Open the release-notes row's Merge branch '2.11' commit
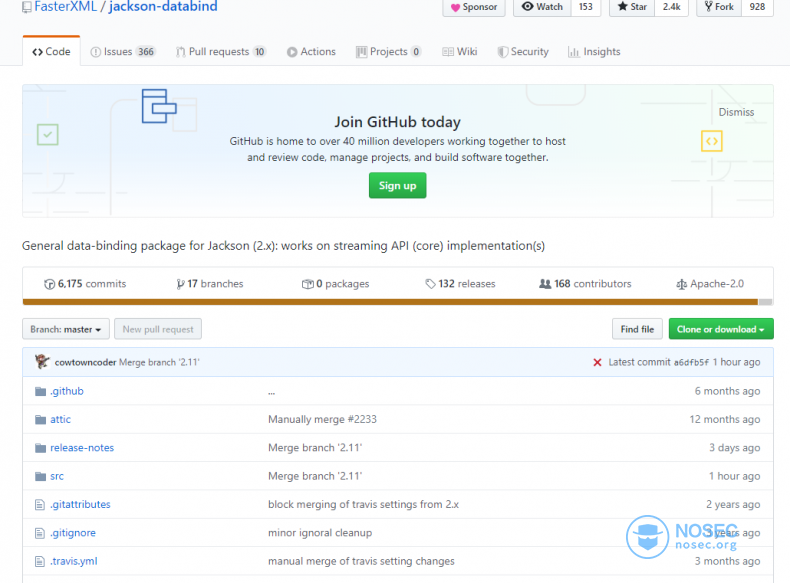The width and height of the screenshot is (790, 583). pyautogui.click(x=315, y=447)
